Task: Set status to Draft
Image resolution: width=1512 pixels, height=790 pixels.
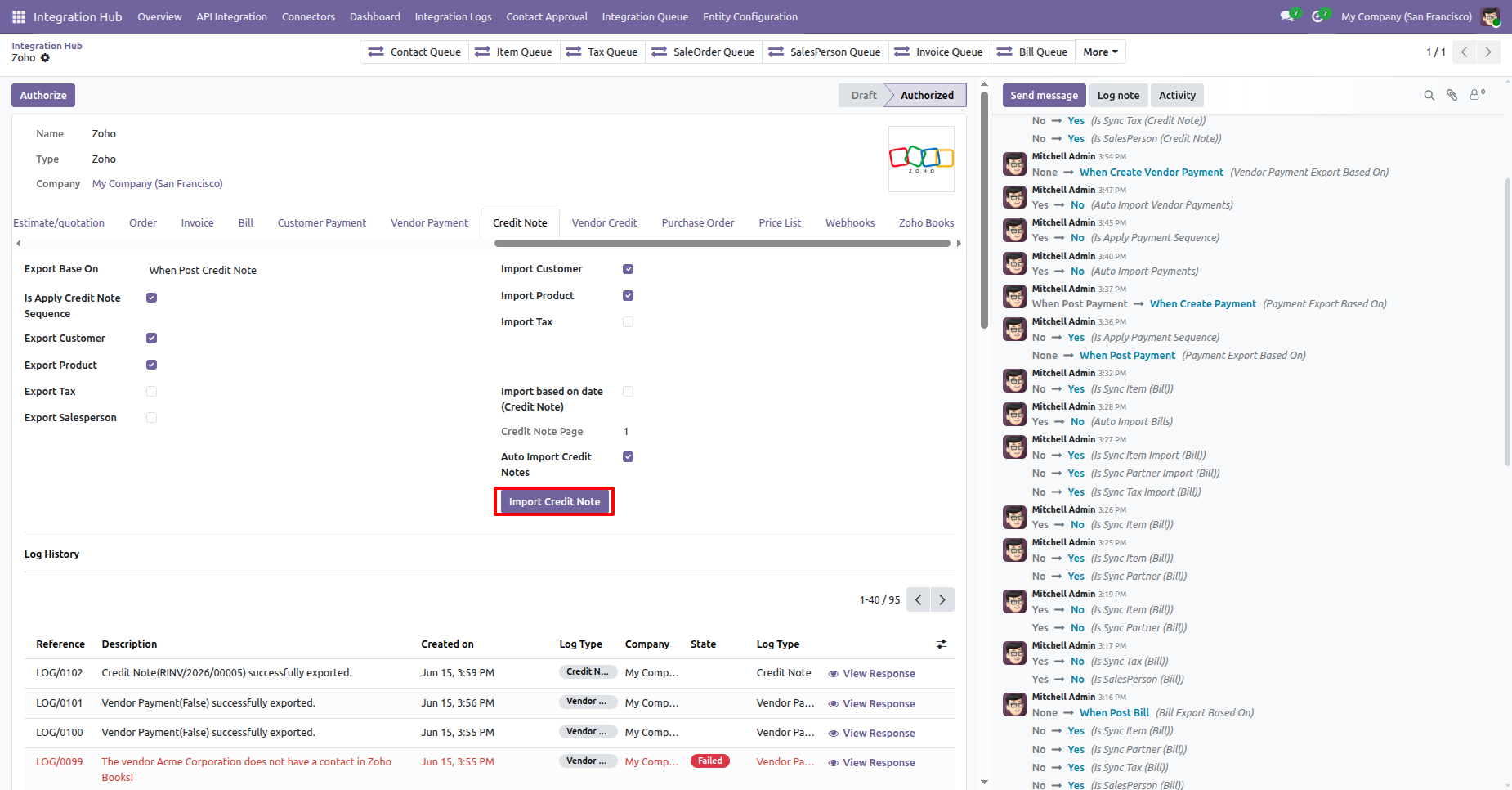Action: (x=863, y=95)
